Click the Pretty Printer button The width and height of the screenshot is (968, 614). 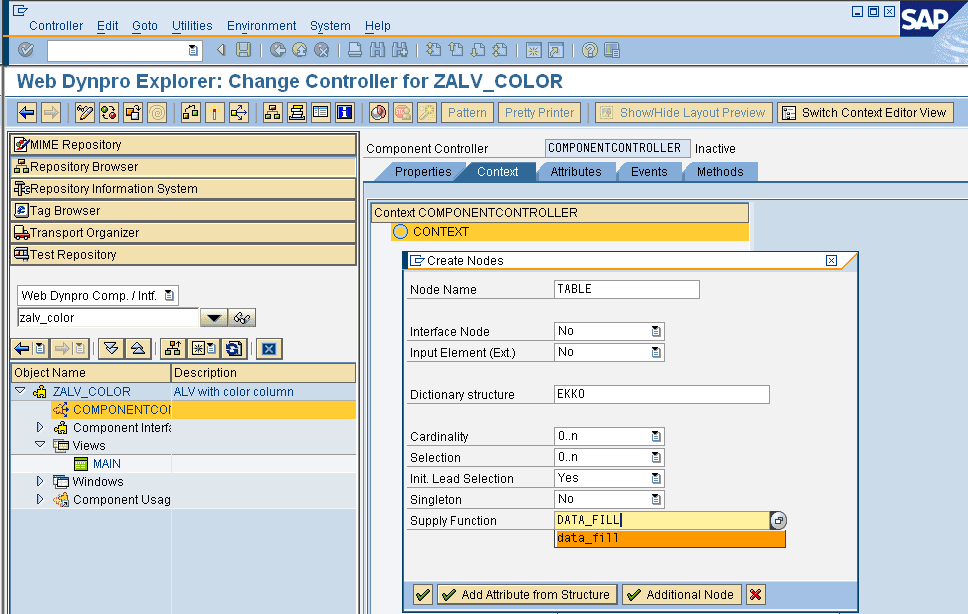539,112
